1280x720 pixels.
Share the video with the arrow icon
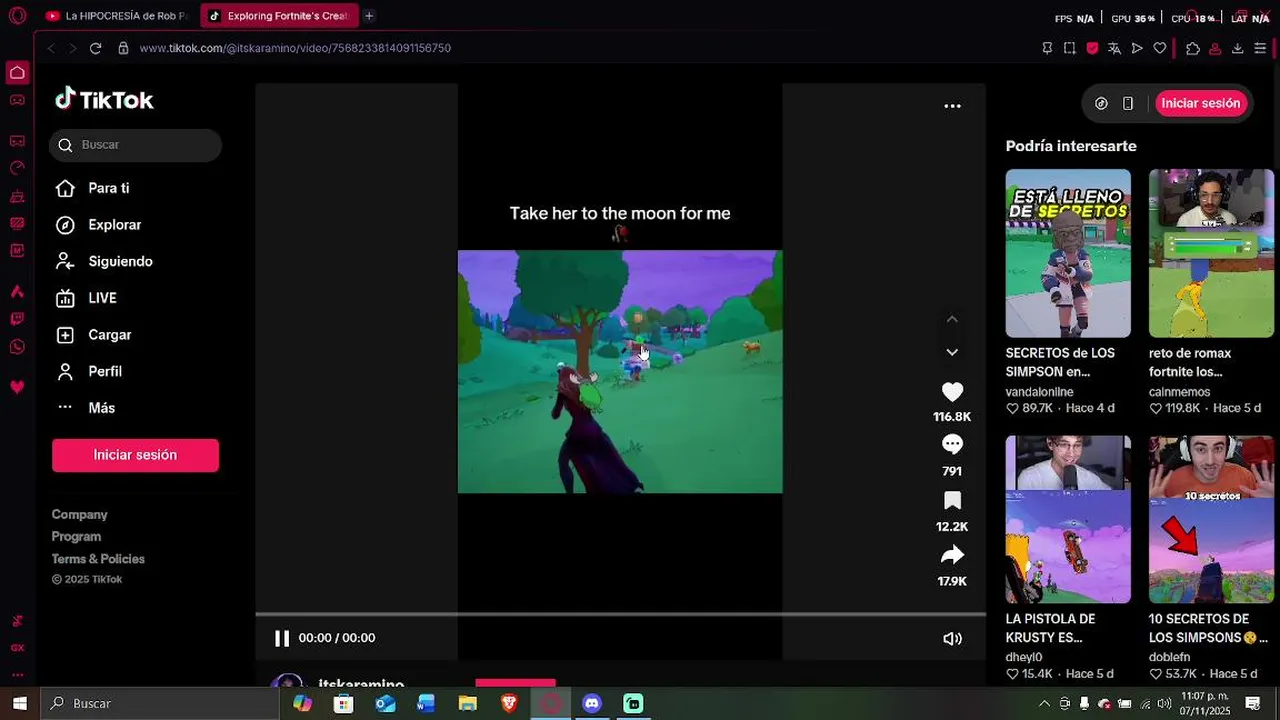[952, 555]
